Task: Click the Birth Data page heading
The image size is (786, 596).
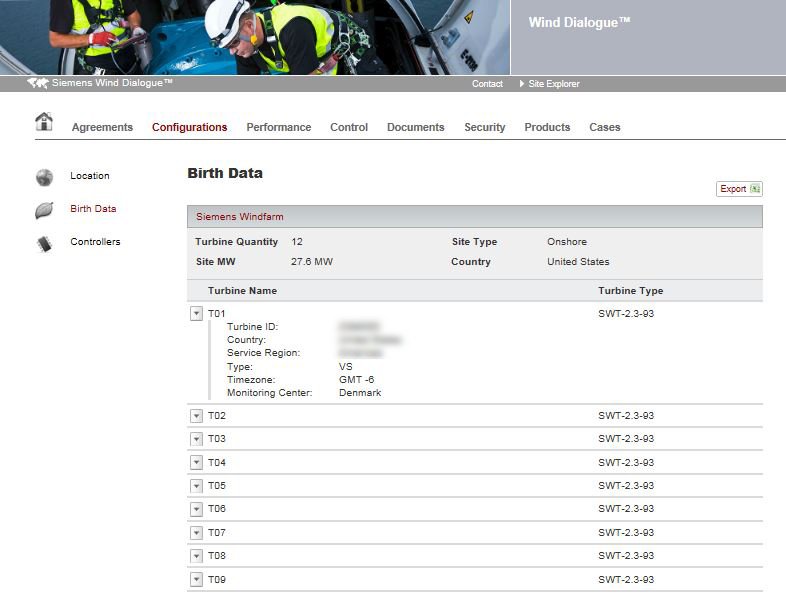Action: point(225,173)
